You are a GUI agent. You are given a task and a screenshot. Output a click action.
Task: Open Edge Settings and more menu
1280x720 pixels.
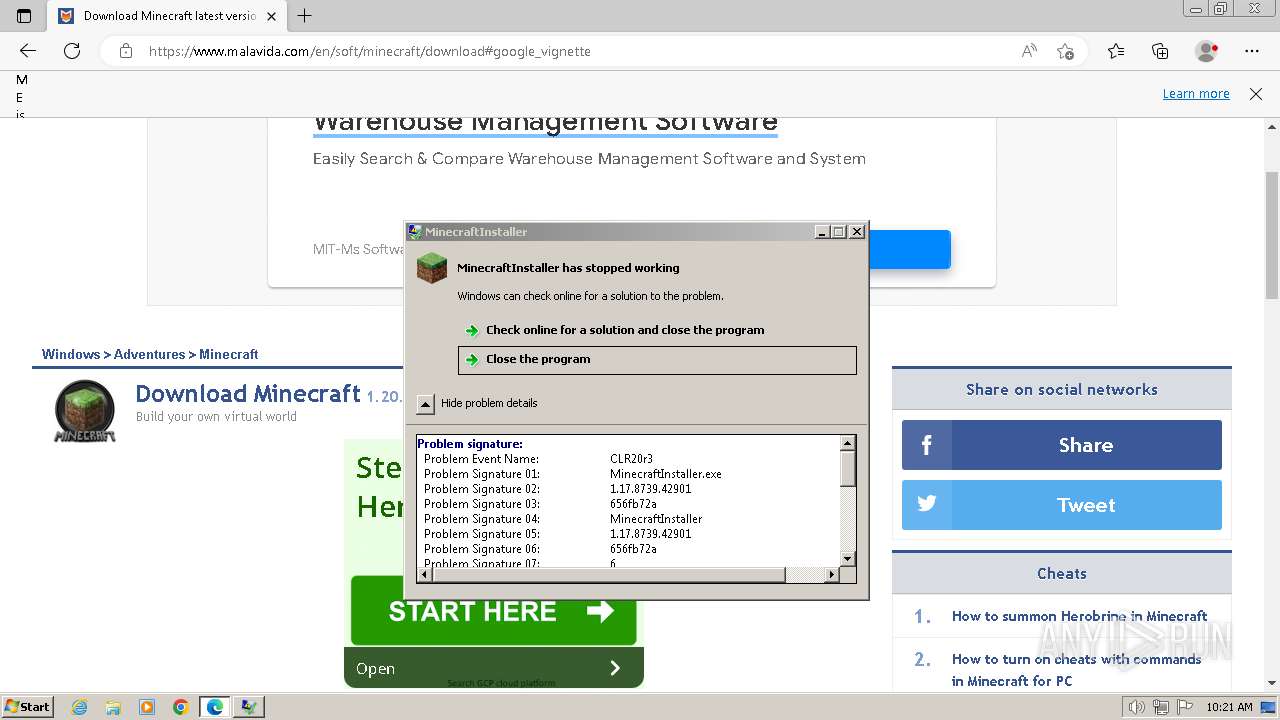(1252, 51)
